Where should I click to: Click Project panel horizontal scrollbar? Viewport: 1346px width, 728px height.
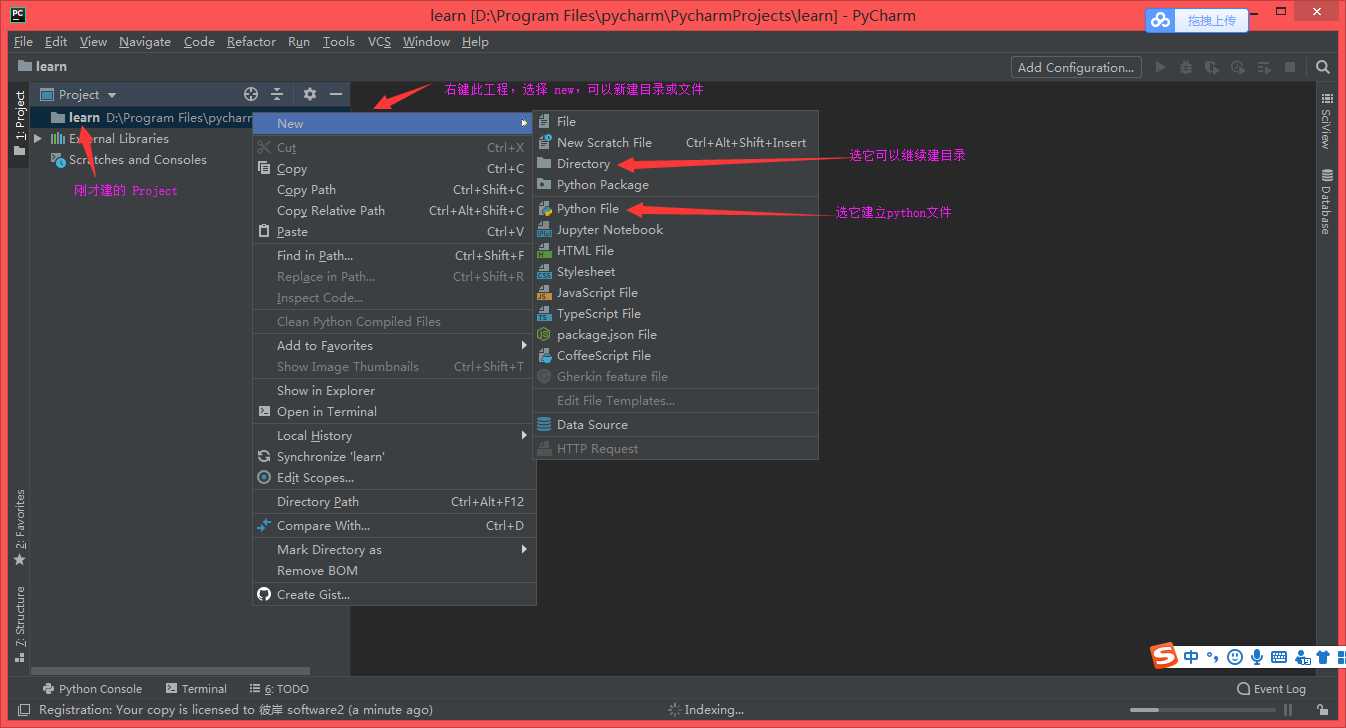170,671
